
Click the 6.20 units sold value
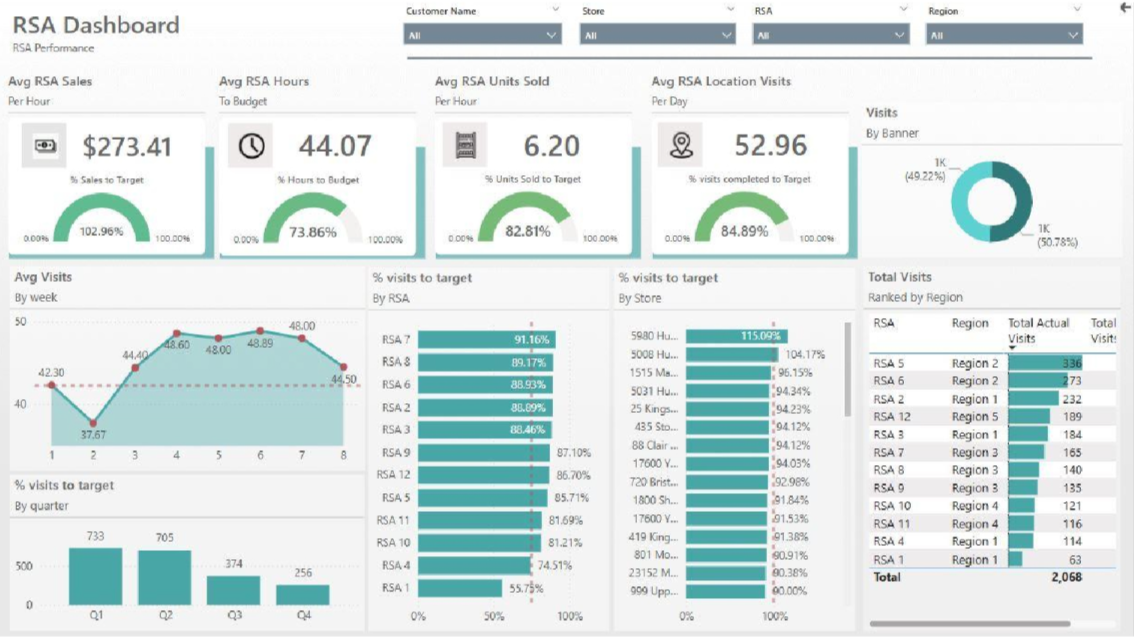click(551, 146)
